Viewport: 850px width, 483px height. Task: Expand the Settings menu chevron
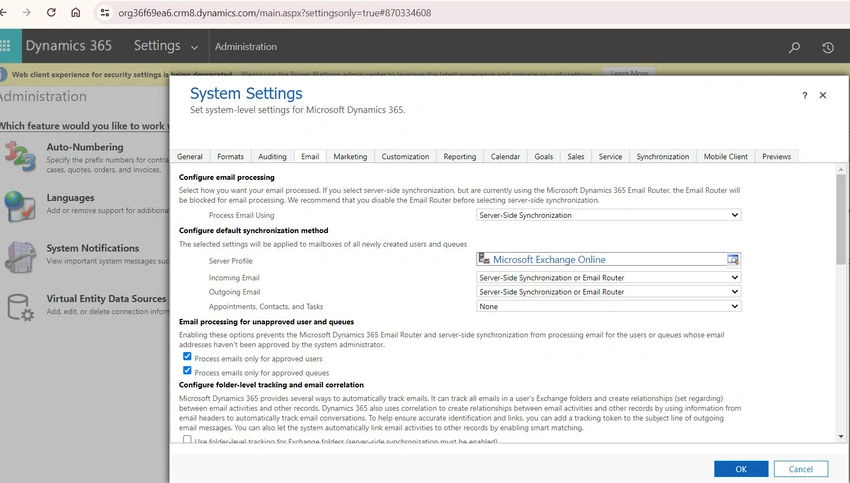click(194, 47)
